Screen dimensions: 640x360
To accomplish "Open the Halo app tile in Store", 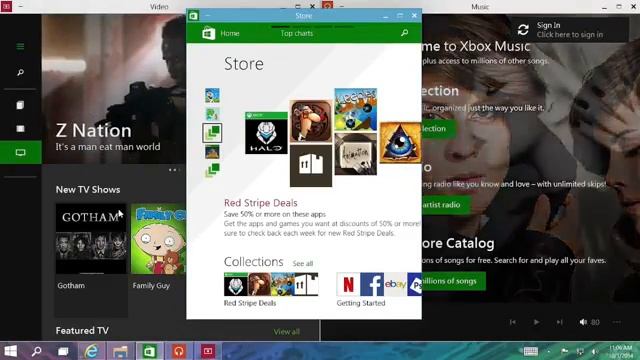I will tap(266, 133).
